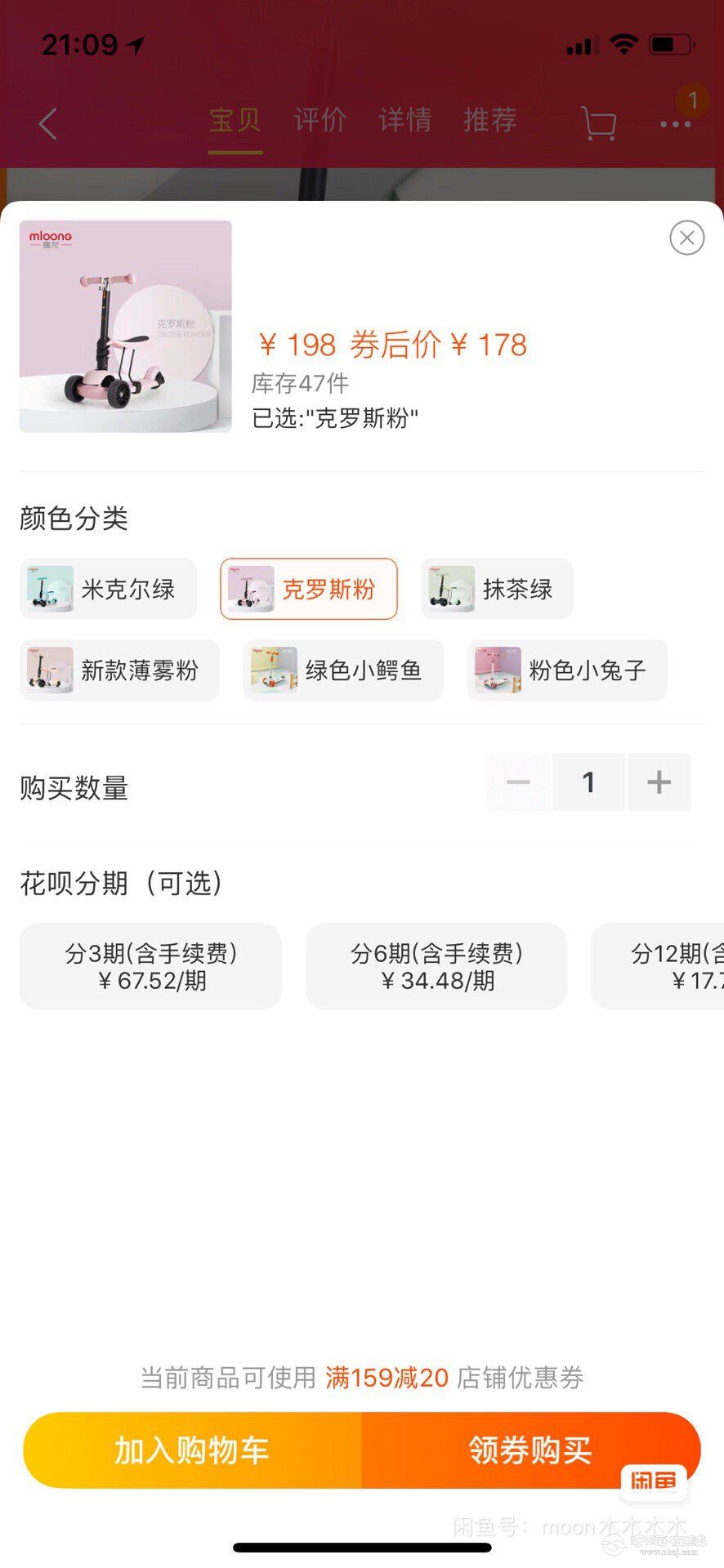Select the 抹茶绿 color option
This screenshot has width=724, height=1568.
click(x=496, y=589)
